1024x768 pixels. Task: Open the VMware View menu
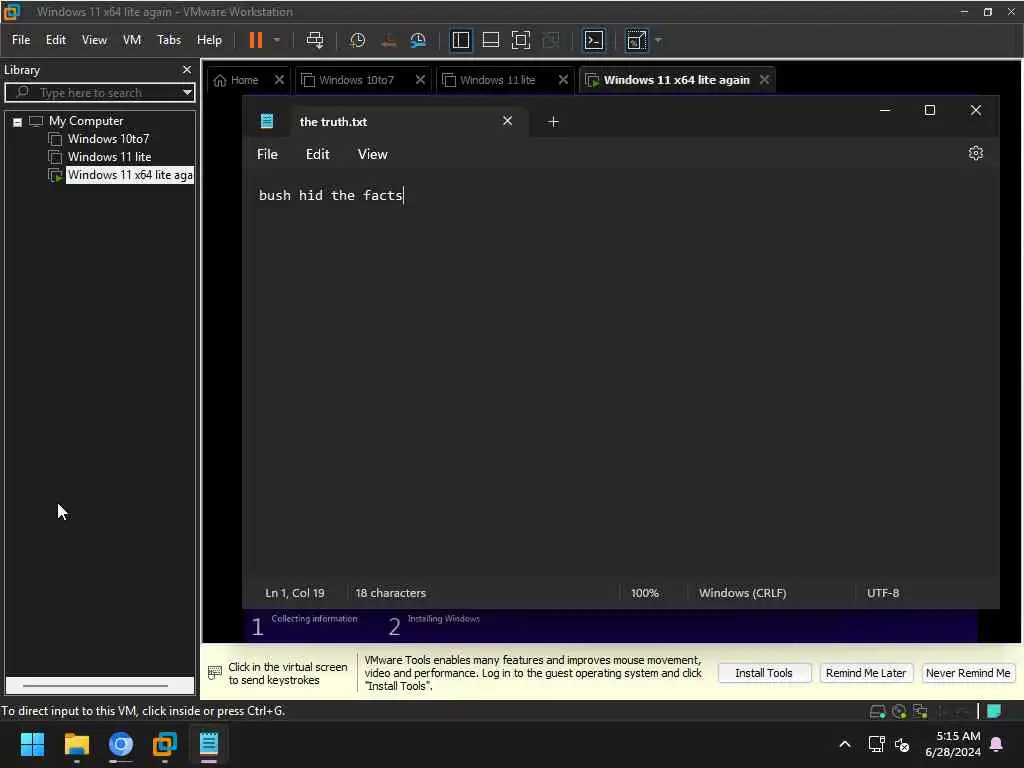click(94, 40)
